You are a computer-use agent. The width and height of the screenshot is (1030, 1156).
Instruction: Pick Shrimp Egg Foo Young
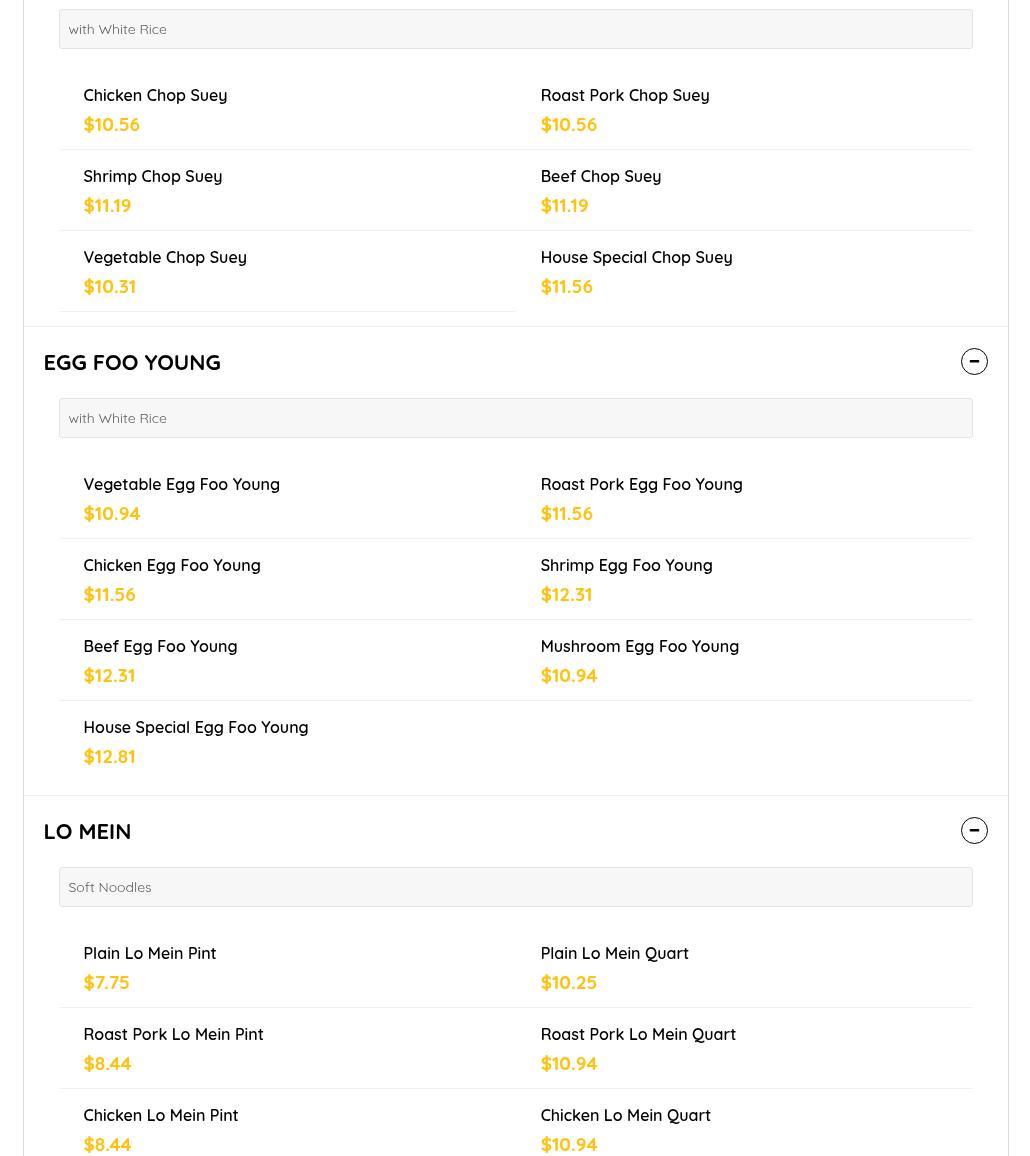[626, 566]
